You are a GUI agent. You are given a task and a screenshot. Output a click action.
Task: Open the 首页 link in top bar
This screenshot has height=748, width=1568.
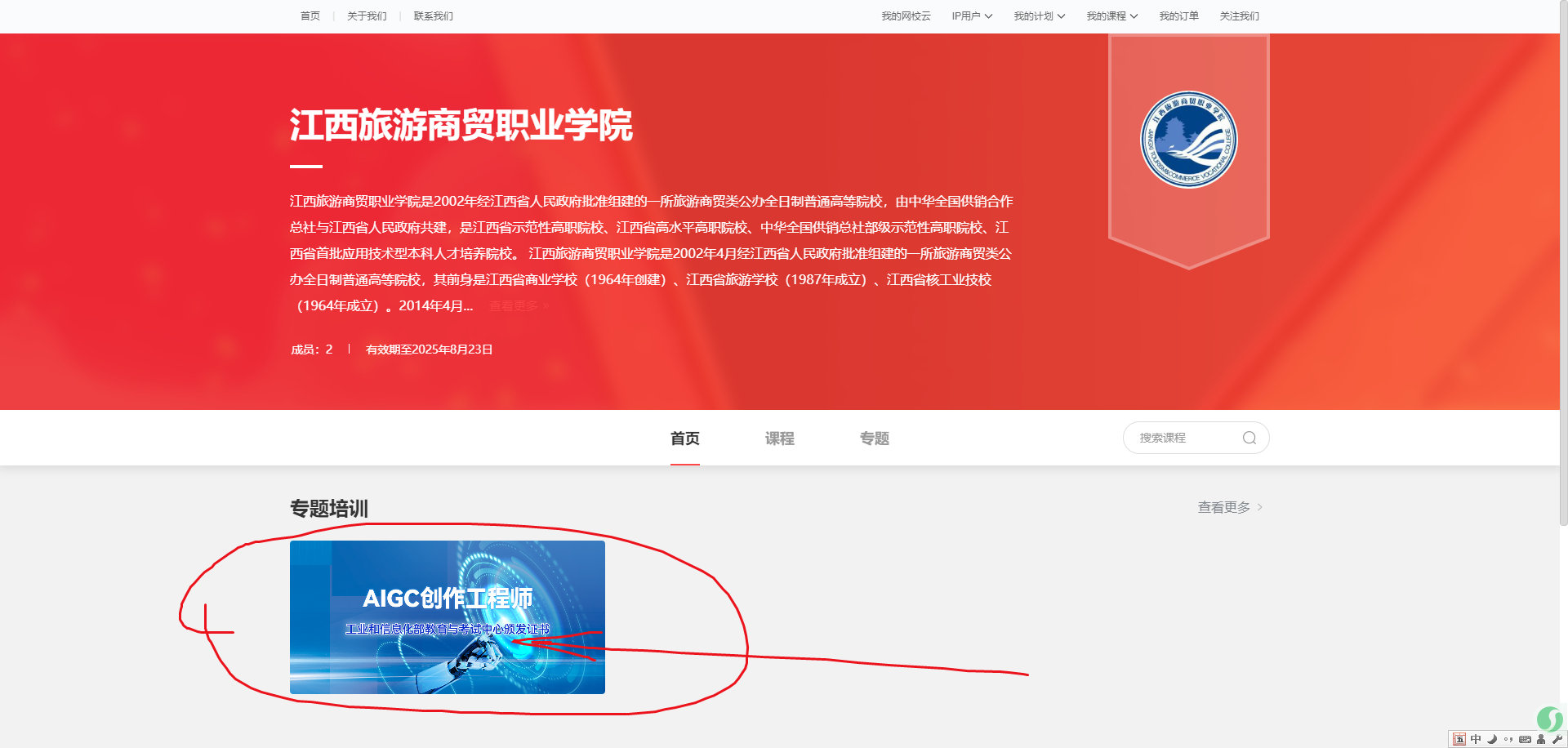tap(310, 16)
